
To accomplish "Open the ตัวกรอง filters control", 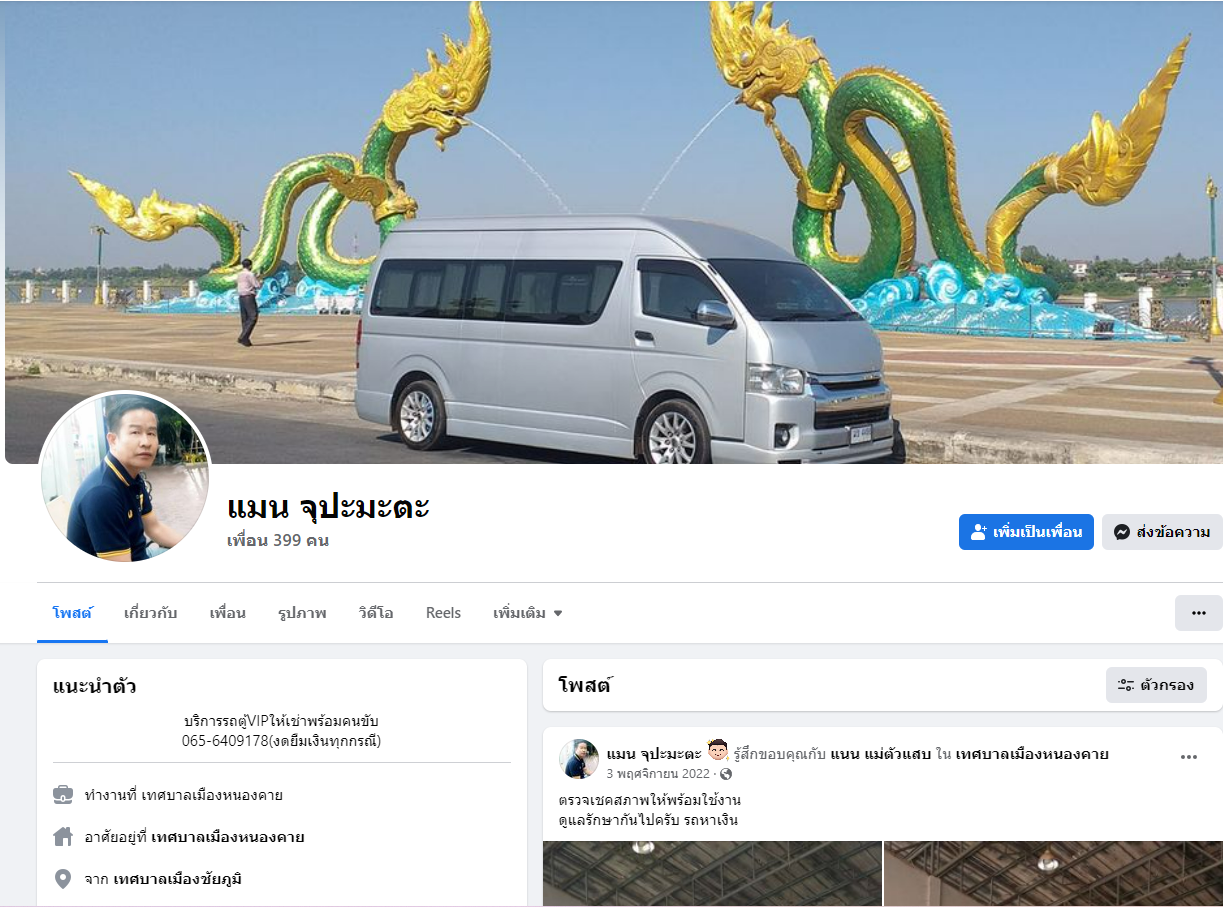I will (1156, 685).
